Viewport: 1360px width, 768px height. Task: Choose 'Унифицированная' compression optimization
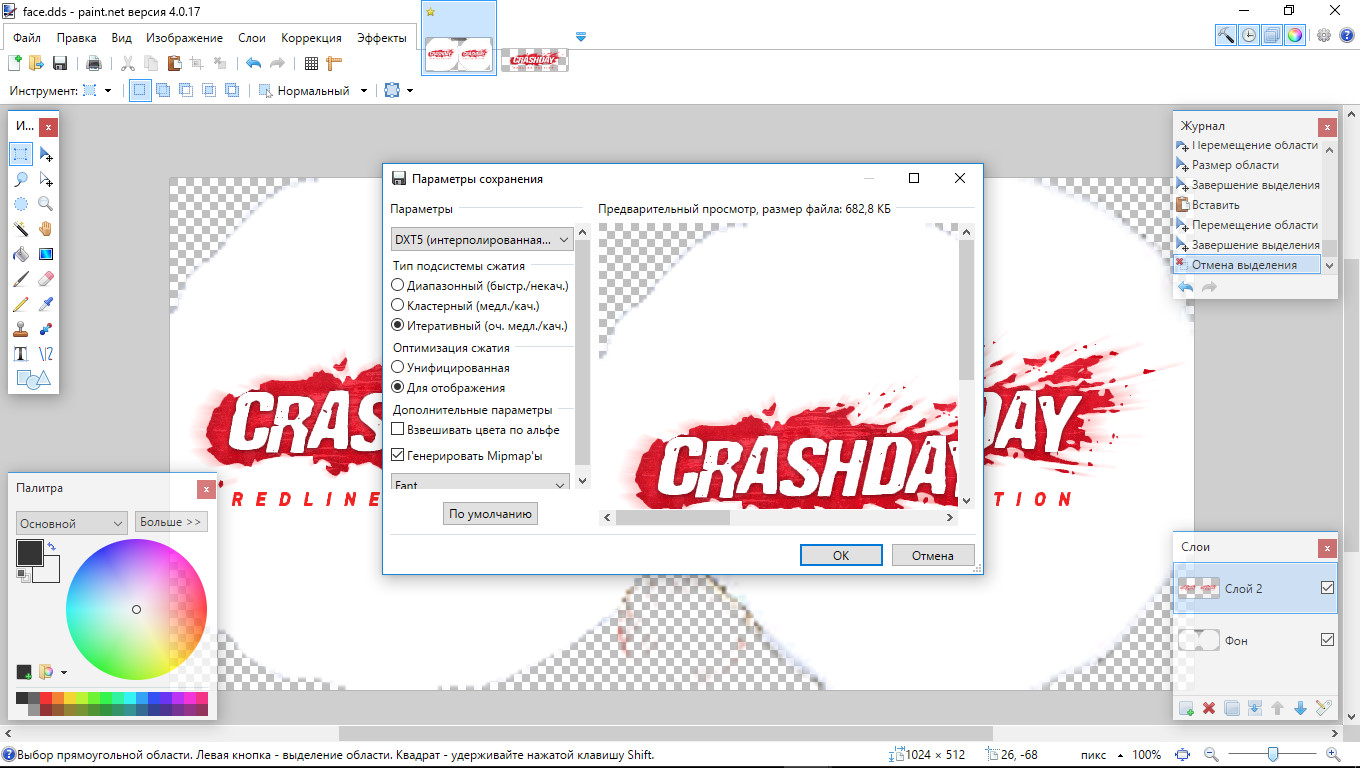(x=450, y=368)
